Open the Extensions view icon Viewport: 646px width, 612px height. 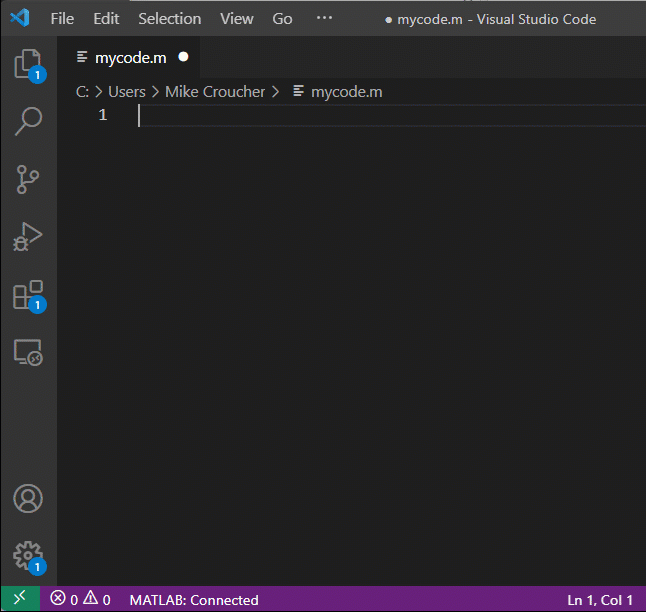[x=28, y=295]
